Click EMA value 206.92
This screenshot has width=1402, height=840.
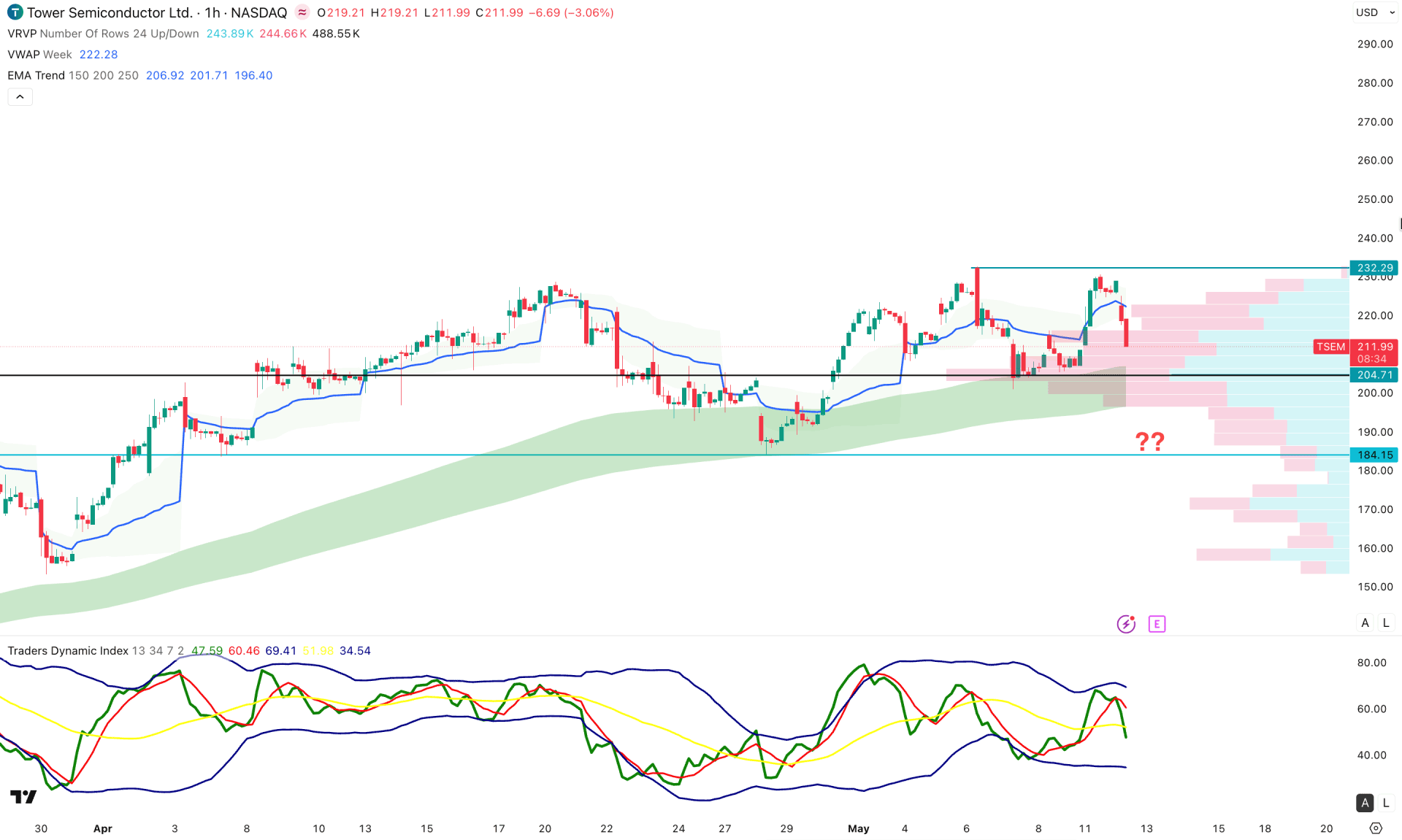pyautogui.click(x=165, y=76)
